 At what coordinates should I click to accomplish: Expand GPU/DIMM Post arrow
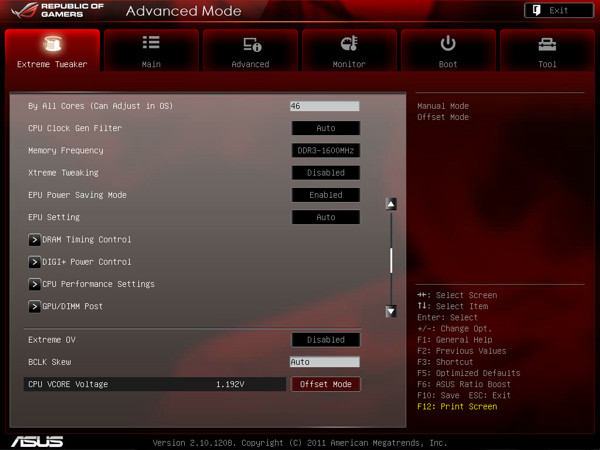pos(34,307)
